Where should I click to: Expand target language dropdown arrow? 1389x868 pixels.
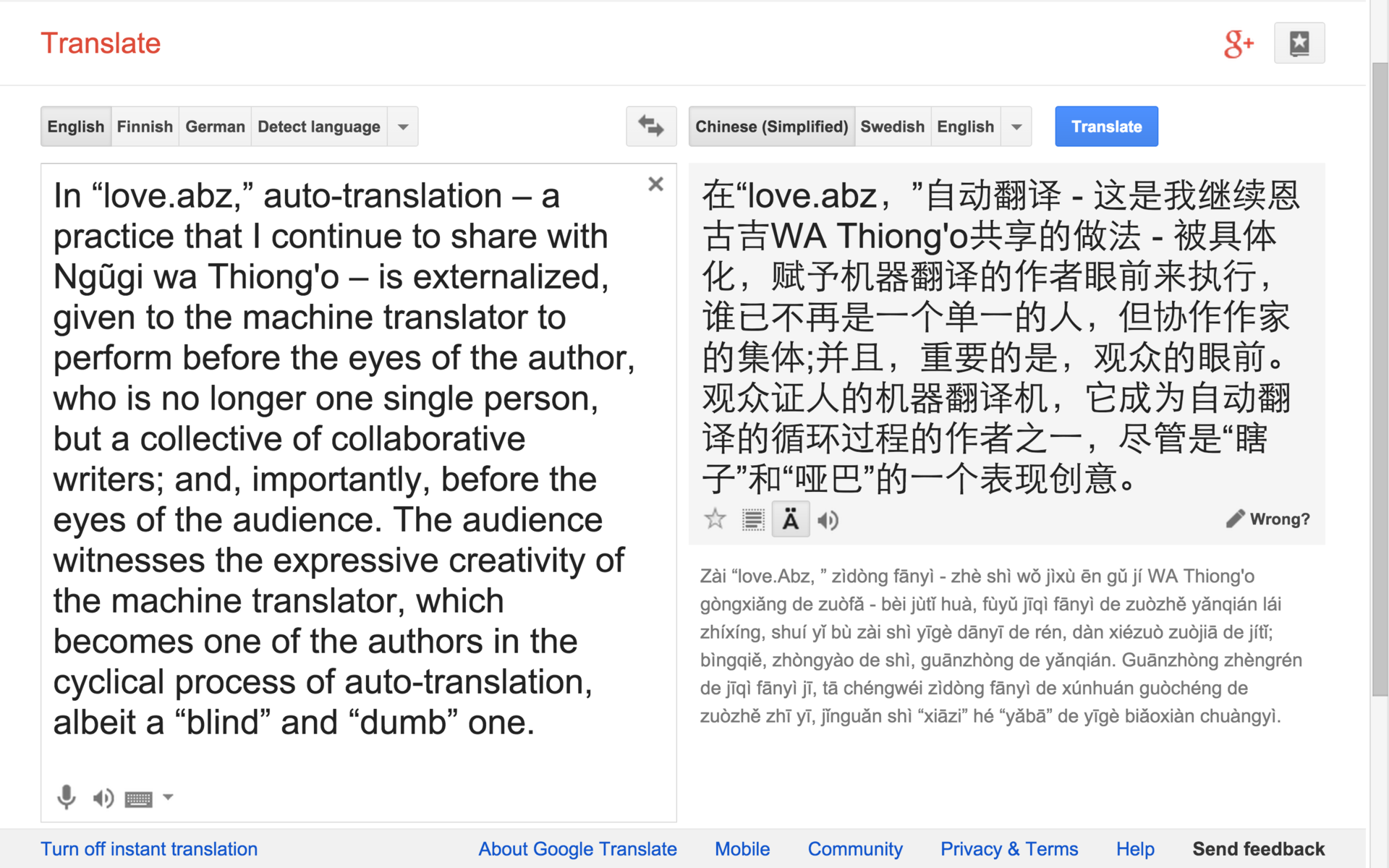coord(1016,127)
